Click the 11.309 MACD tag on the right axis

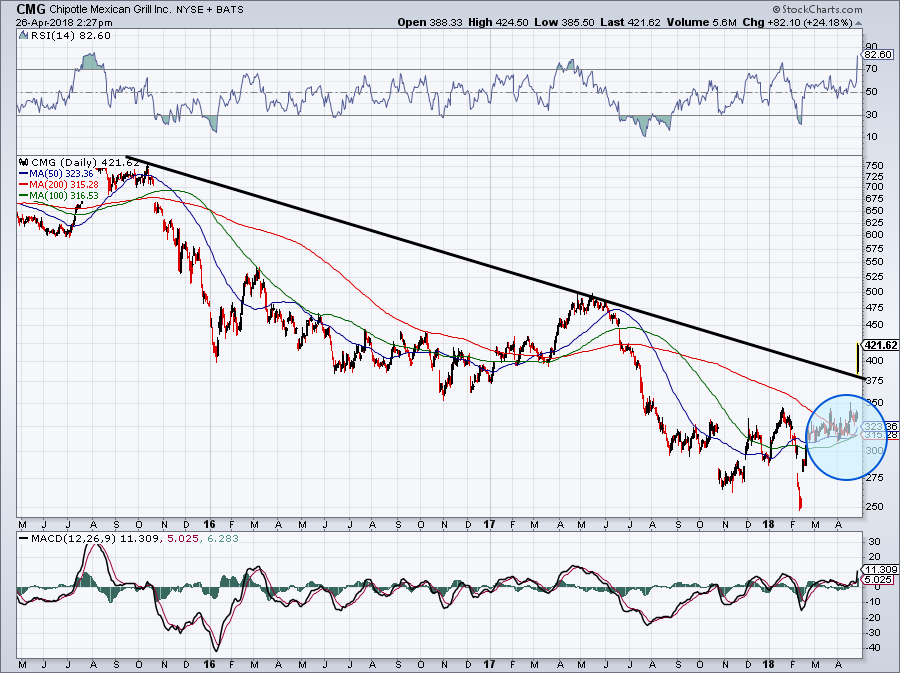pyautogui.click(x=880, y=570)
